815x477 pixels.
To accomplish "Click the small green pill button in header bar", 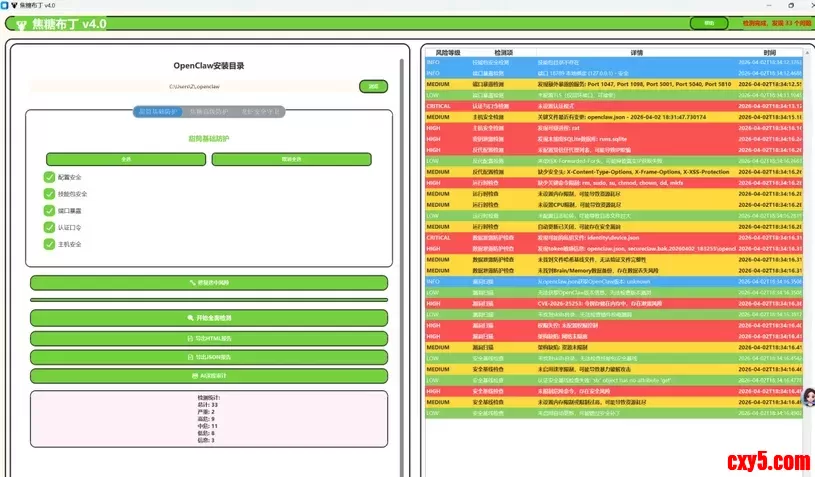I will 709,23.
